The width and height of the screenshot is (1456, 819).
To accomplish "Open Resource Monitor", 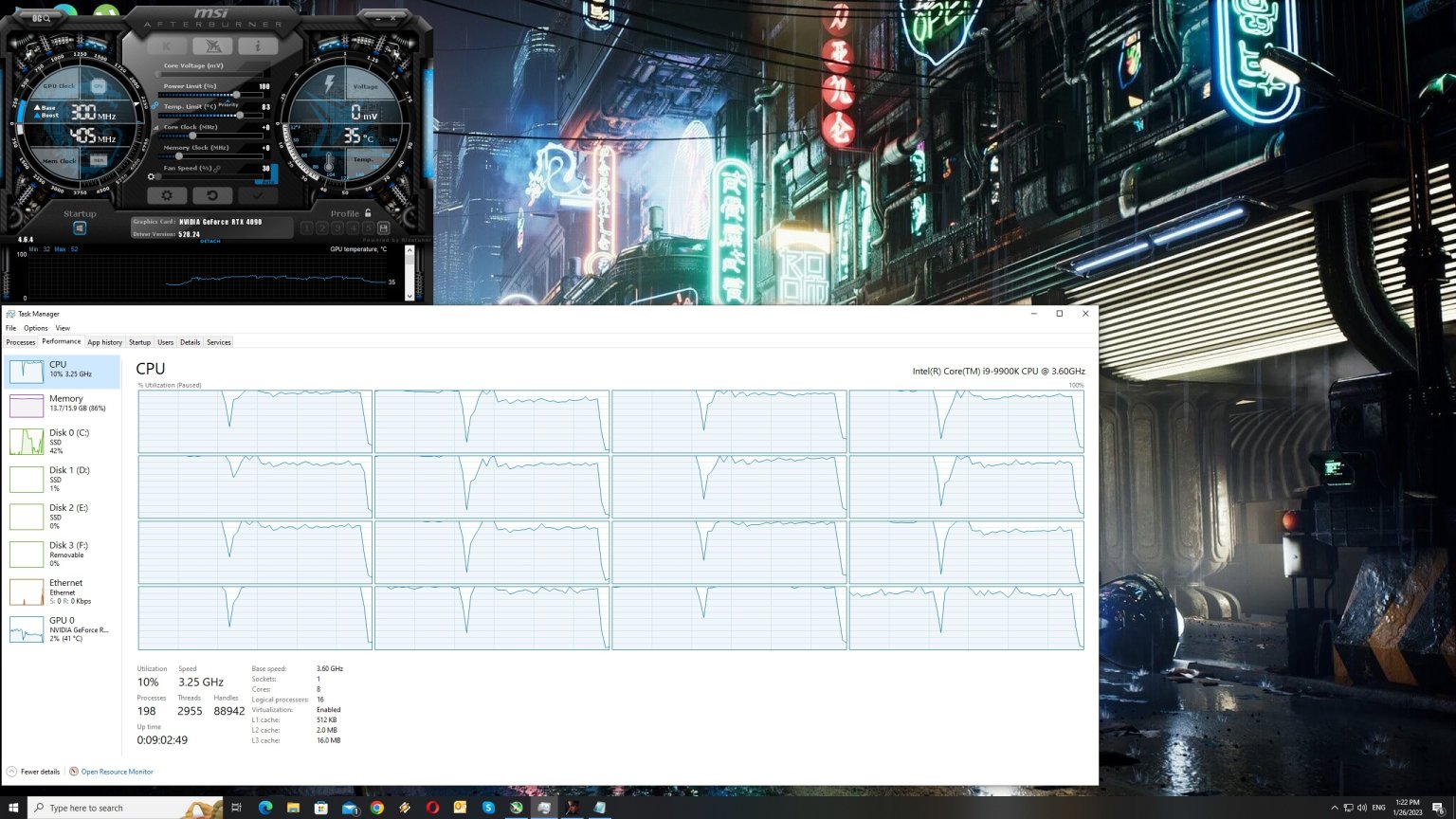I will click(x=116, y=771).
